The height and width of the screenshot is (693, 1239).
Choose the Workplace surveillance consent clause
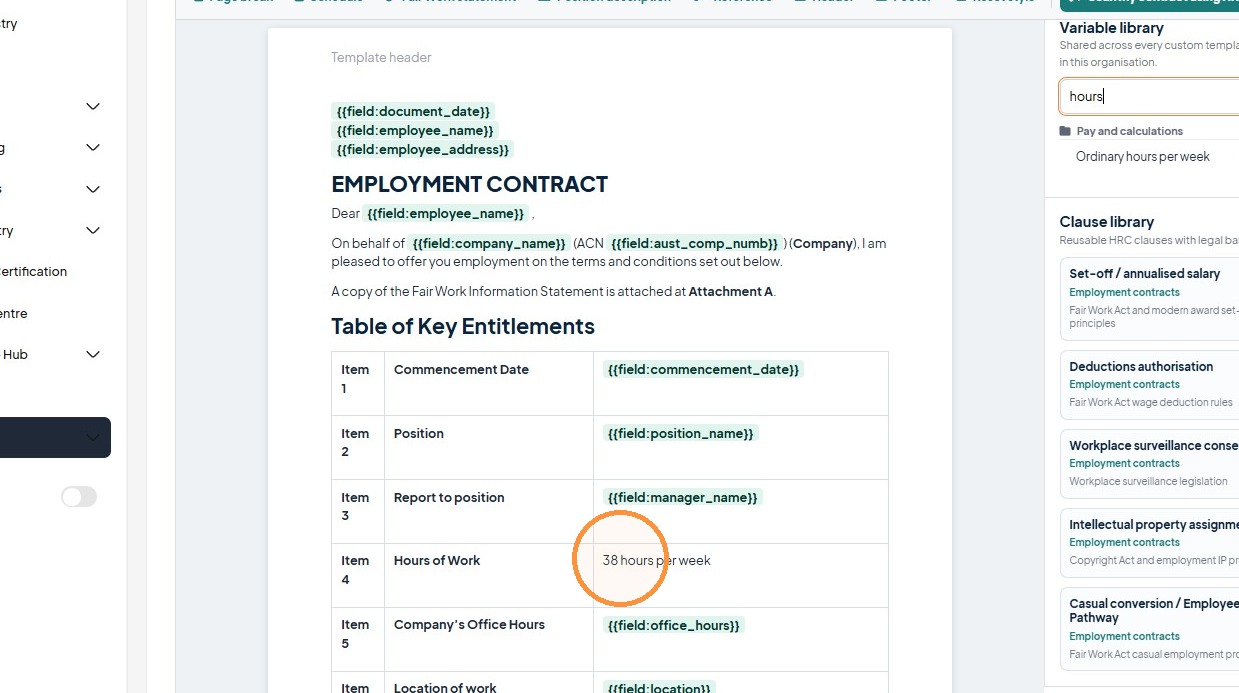[1150, 464]
